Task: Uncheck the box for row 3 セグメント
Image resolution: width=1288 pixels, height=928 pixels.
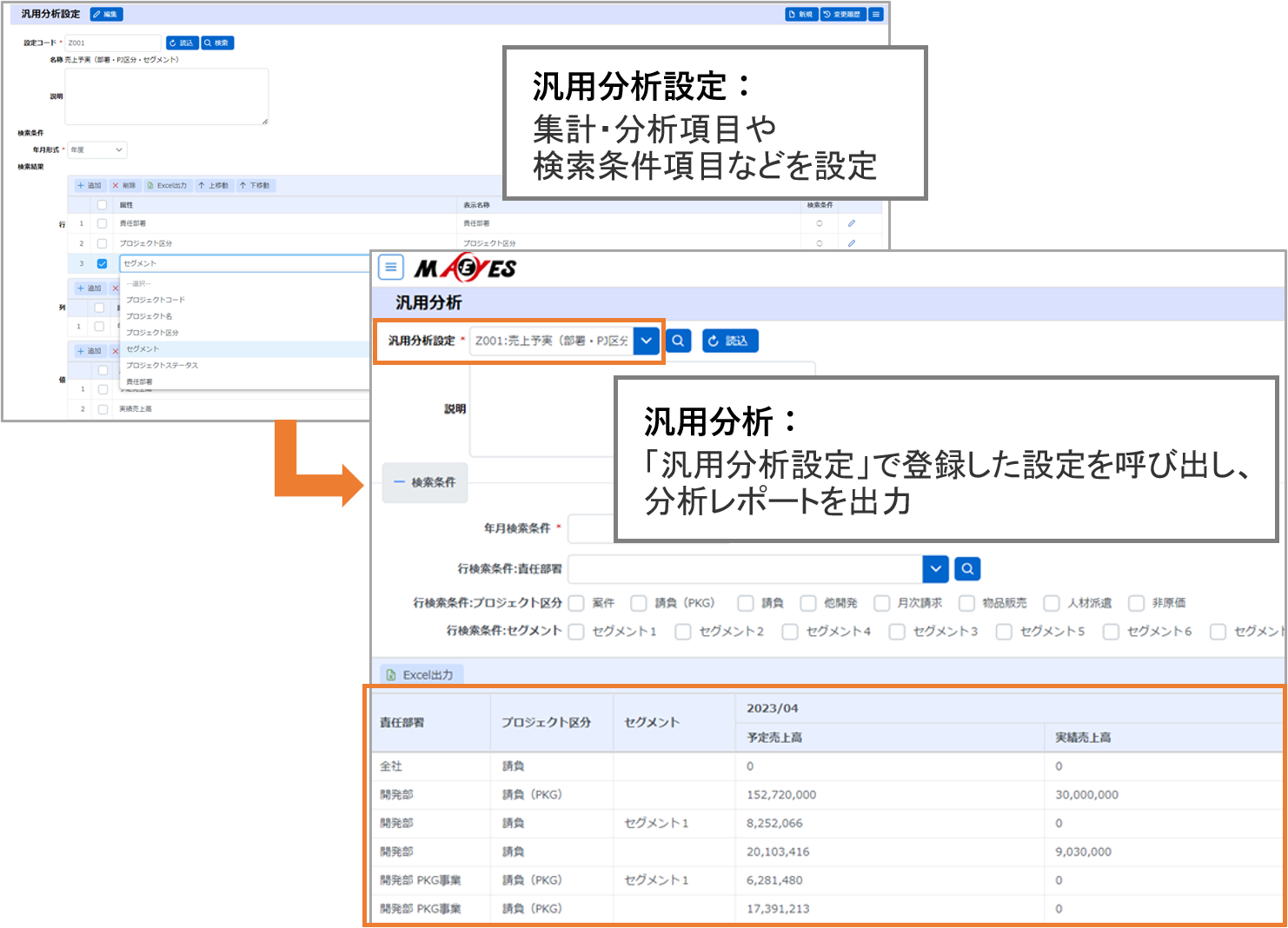Action: 102,263
